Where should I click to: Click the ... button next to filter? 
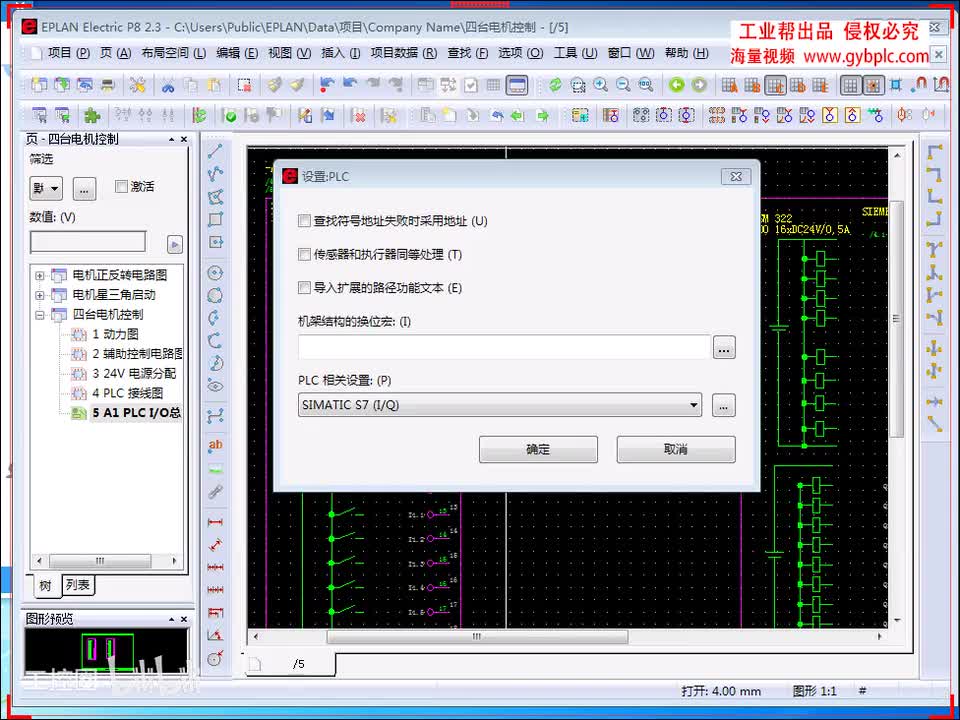(x=84, y=188)
